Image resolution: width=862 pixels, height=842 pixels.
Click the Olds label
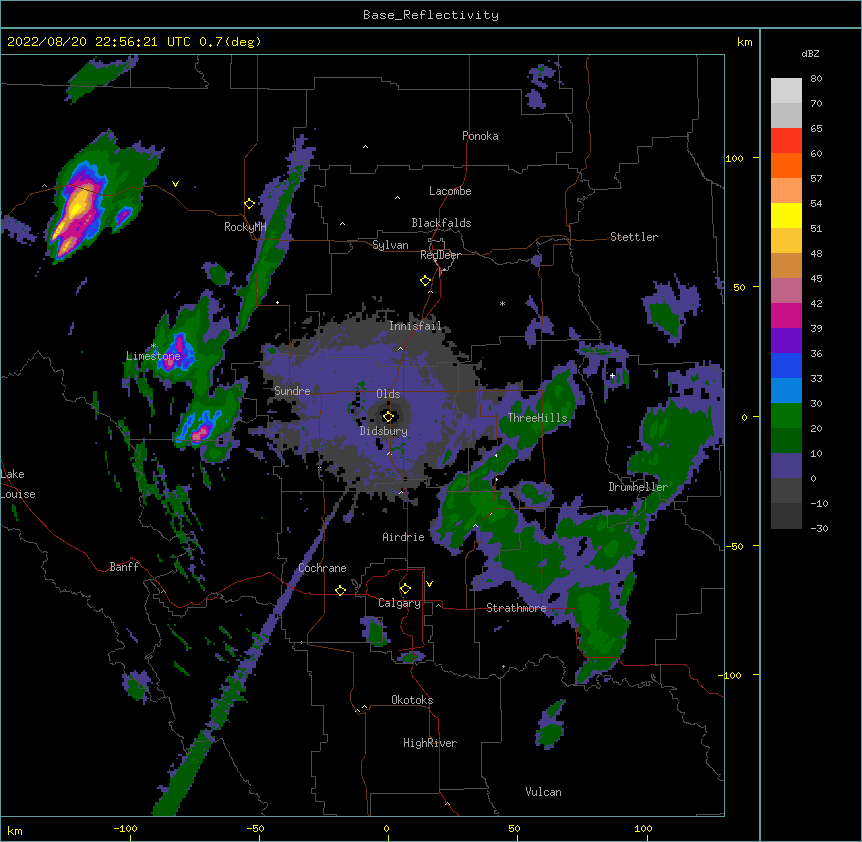[388, 394]
